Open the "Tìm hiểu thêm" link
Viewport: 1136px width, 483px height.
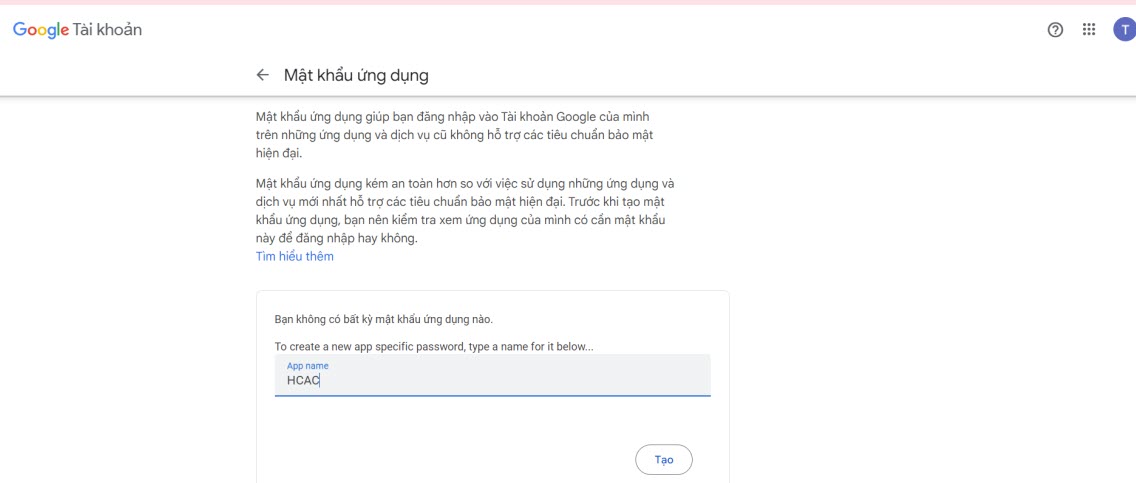click(x=295, y=256)
